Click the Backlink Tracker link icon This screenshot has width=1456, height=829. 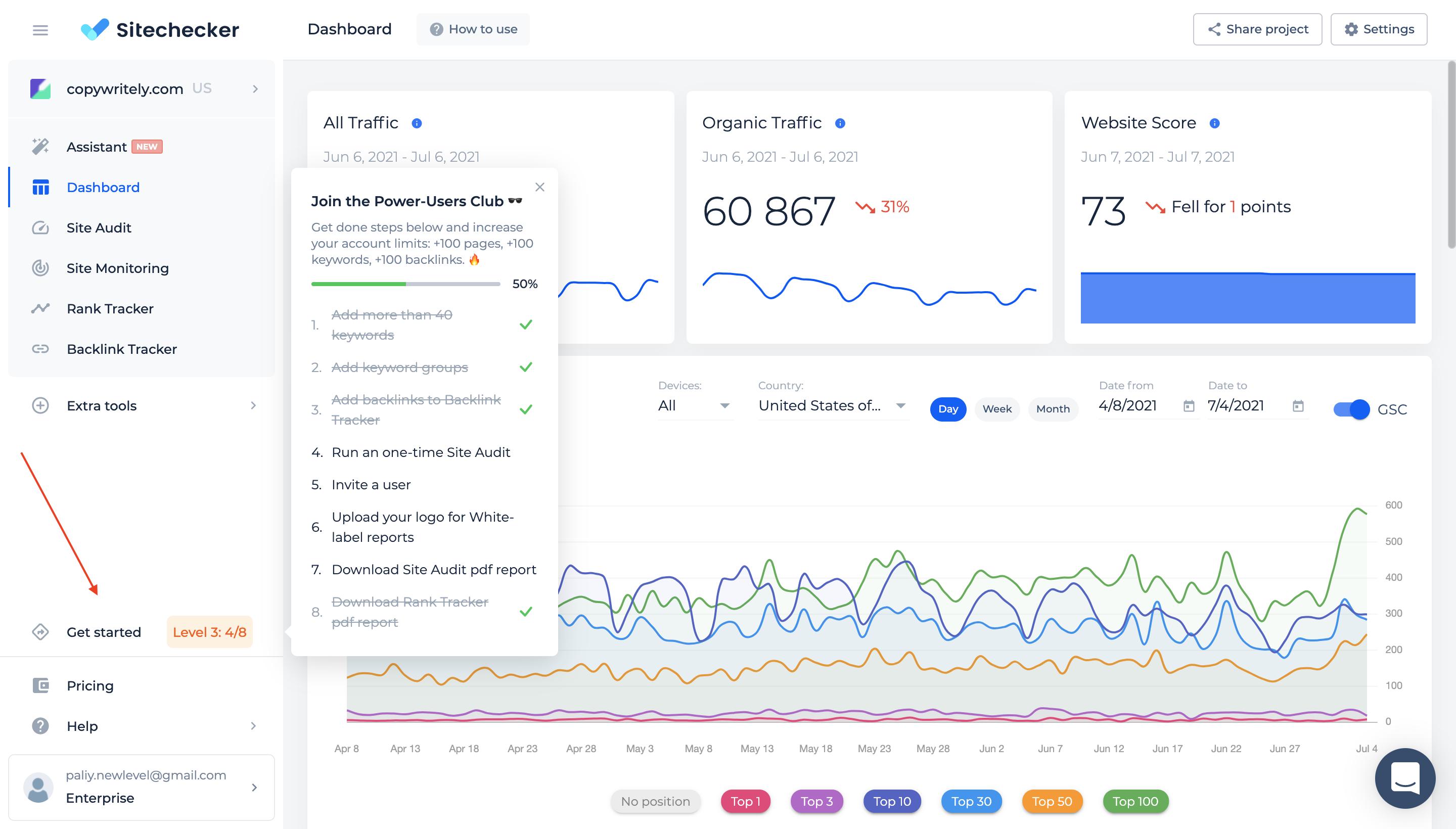pyautogui.click(x=40, y=349)
